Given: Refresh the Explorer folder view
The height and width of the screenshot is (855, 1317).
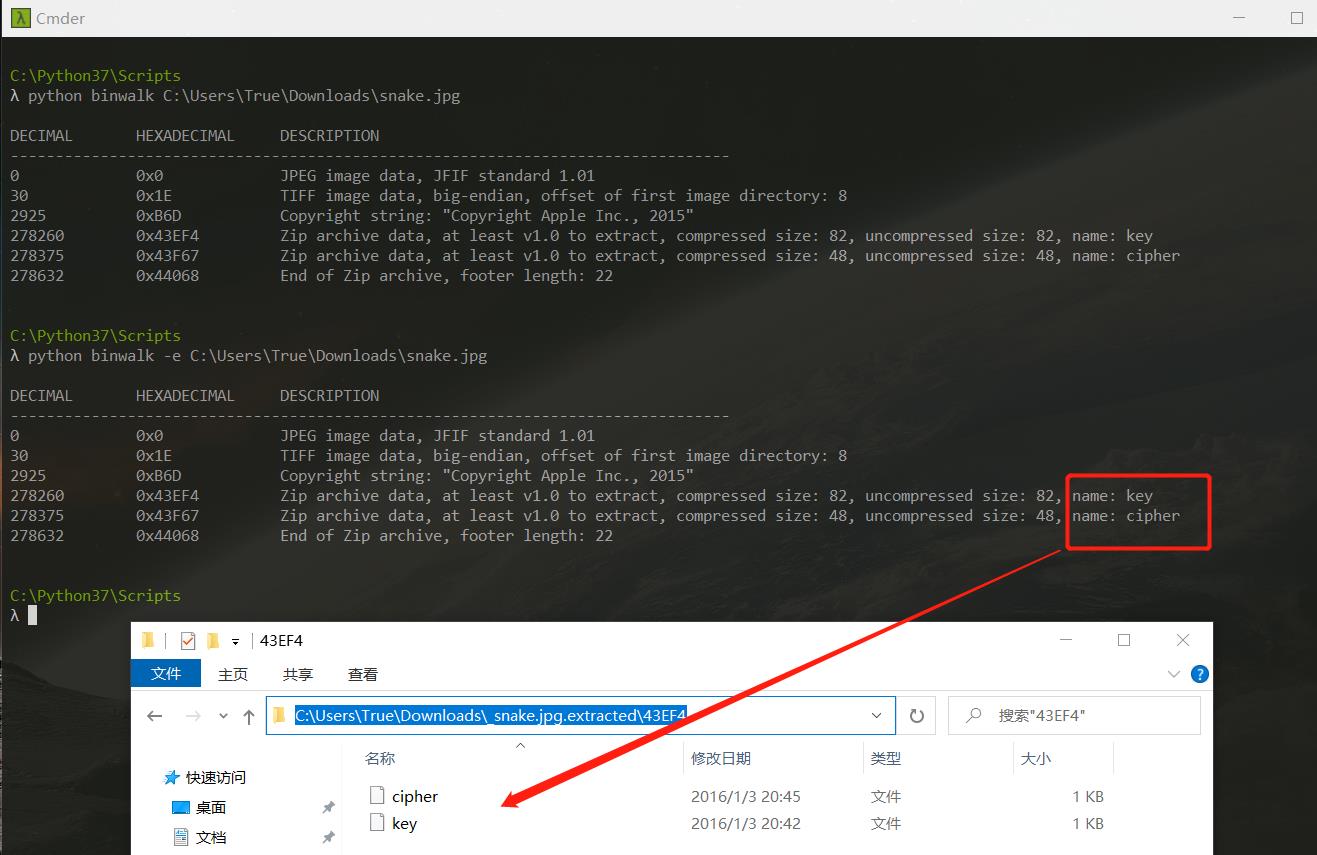Looking at the screenshot, I should coord(916,716).
